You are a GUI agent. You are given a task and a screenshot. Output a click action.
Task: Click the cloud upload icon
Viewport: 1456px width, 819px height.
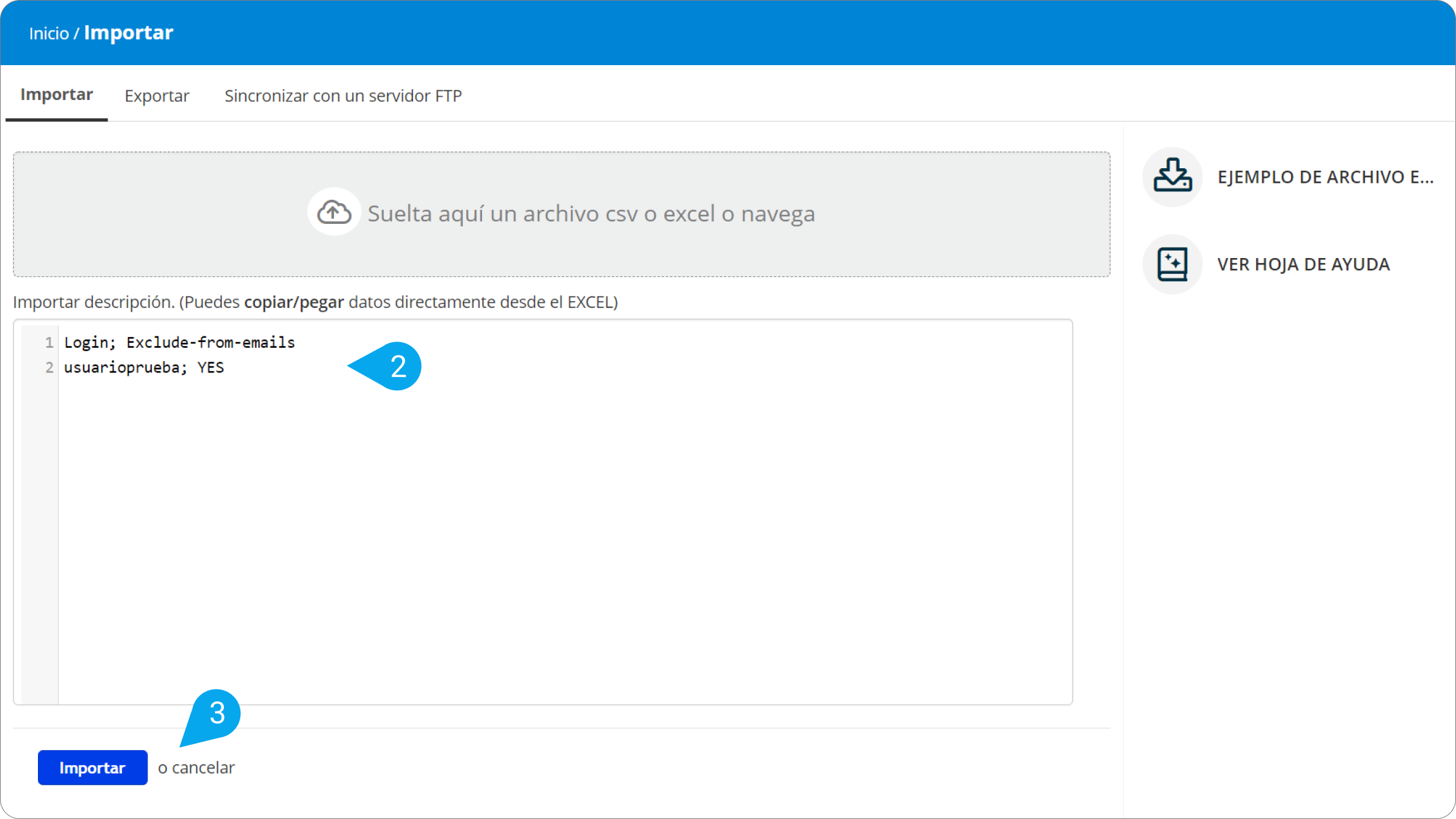pos(334,212)
